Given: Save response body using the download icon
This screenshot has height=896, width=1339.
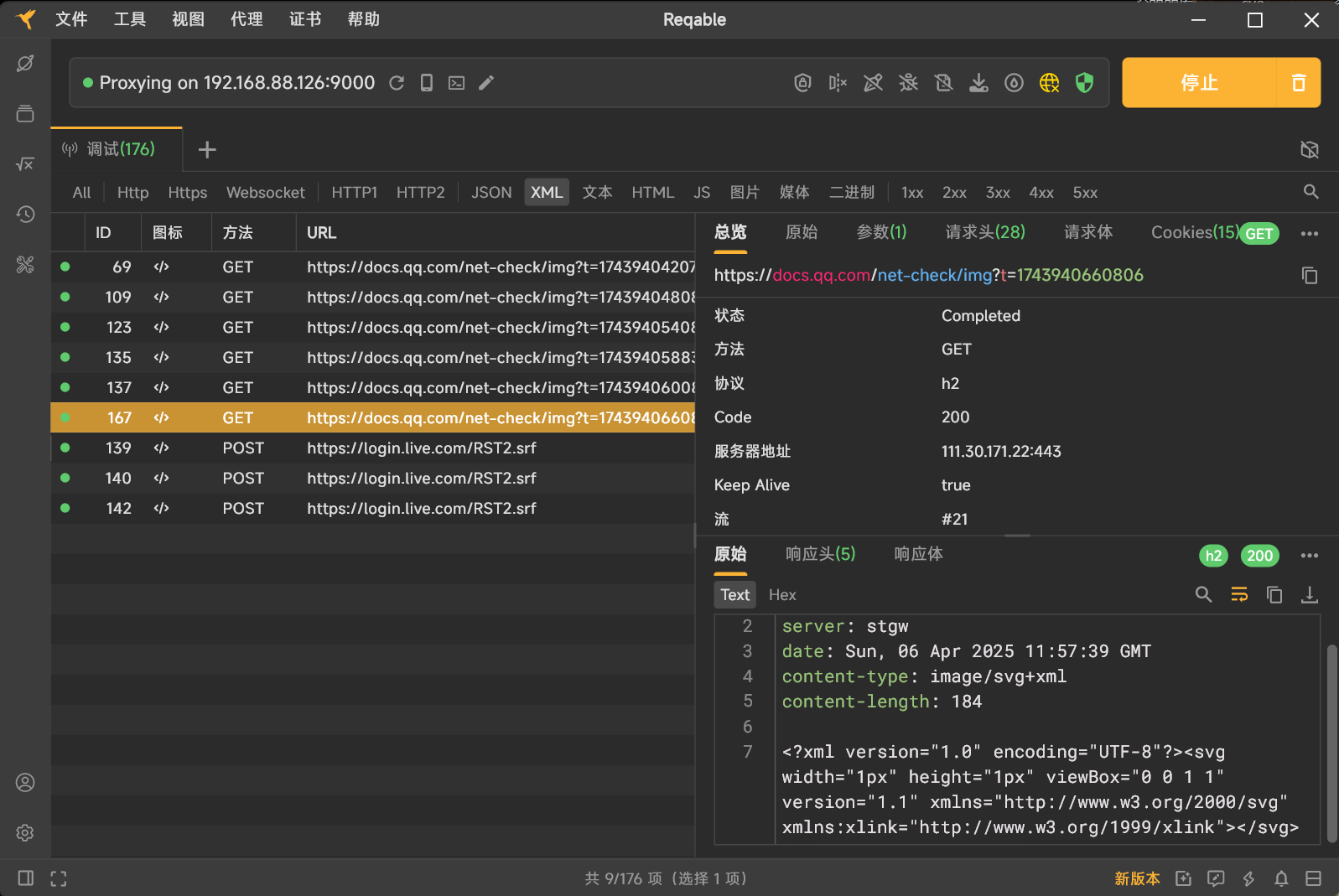Looking at the screenshot, I should point(1309,595).
